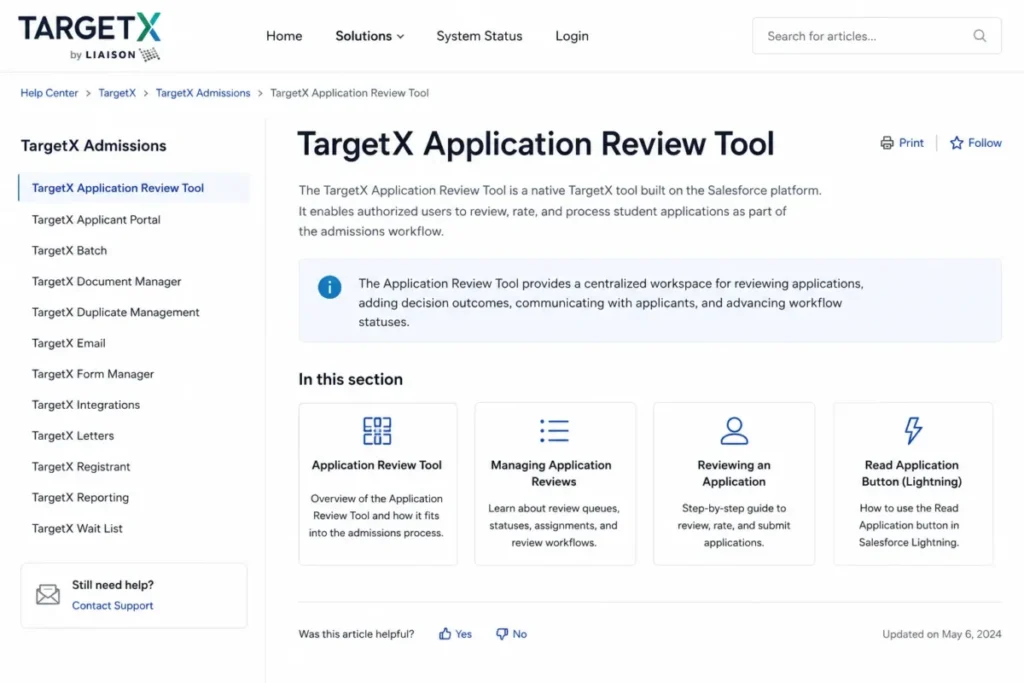Viewport: 1024px width, 683px height.
Task: Open Help Center breadcrumb link
Action: (x=49, y=93)
